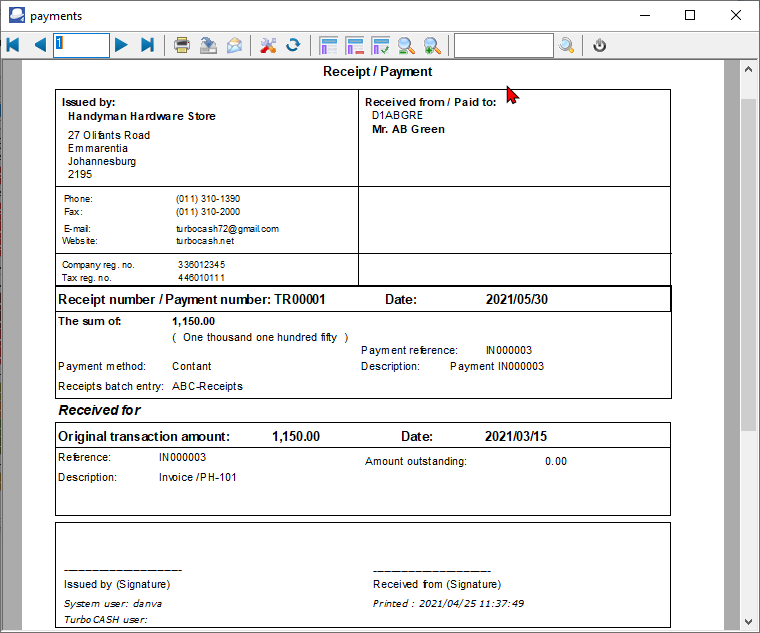Viewport: 760px width, 633px height.
Task: Click the page number input field
Action: click(x=81, y=45)
